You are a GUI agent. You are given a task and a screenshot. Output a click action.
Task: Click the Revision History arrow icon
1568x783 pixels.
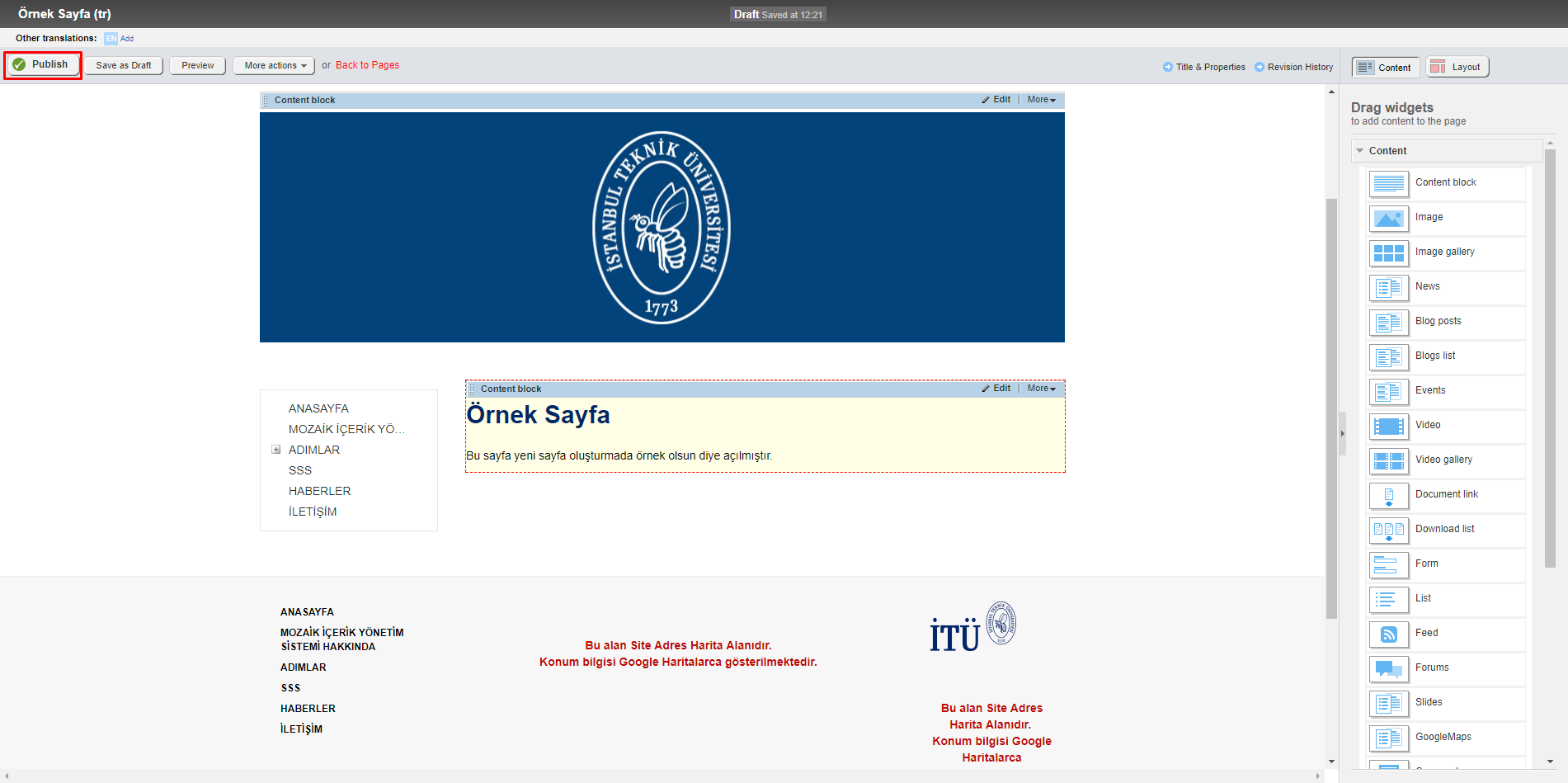[x=1260, y=68]
